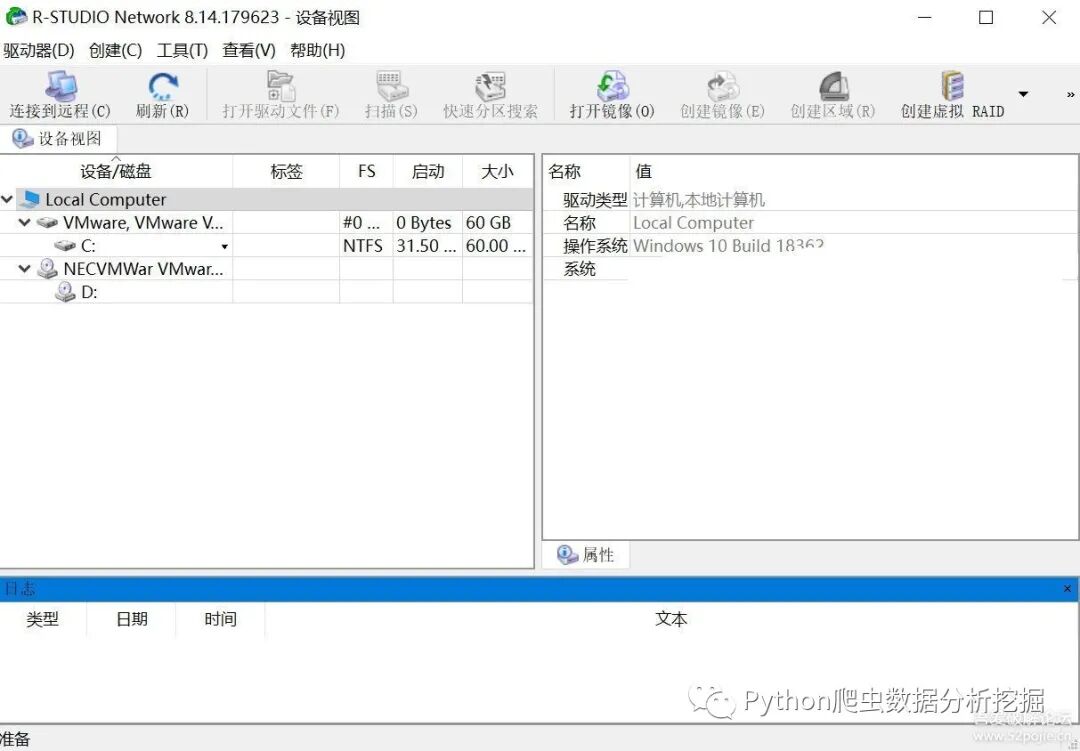Open the dropdown arrow on the C: row
Viewport: 1080px width, 751px height.
(225, 247)
